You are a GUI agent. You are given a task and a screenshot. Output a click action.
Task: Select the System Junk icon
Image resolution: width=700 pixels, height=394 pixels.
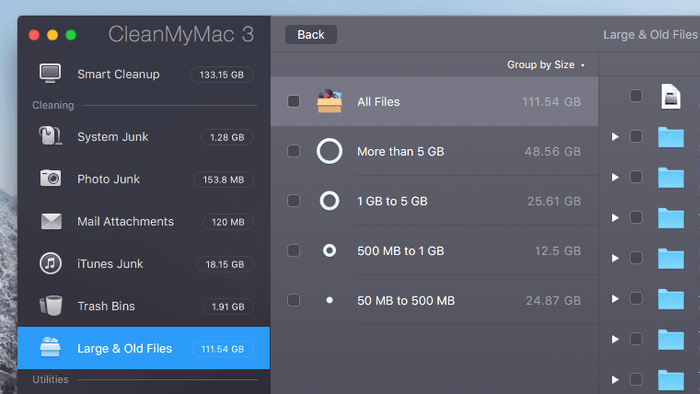coord(50,136)
